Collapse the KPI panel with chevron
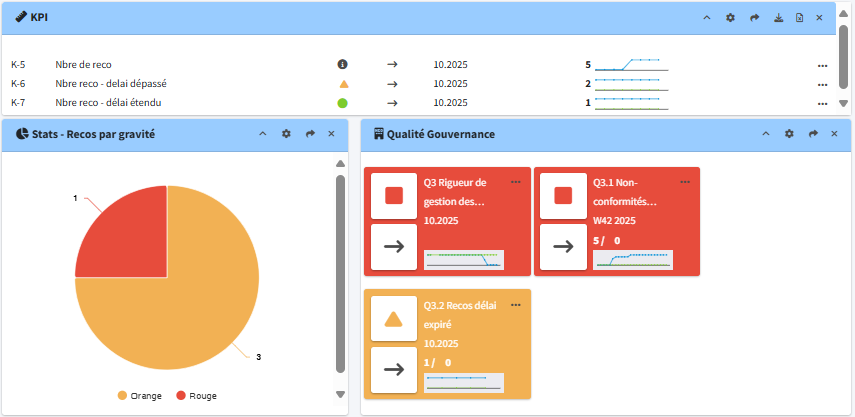This screenshot has height=417, width=855. 707,18
